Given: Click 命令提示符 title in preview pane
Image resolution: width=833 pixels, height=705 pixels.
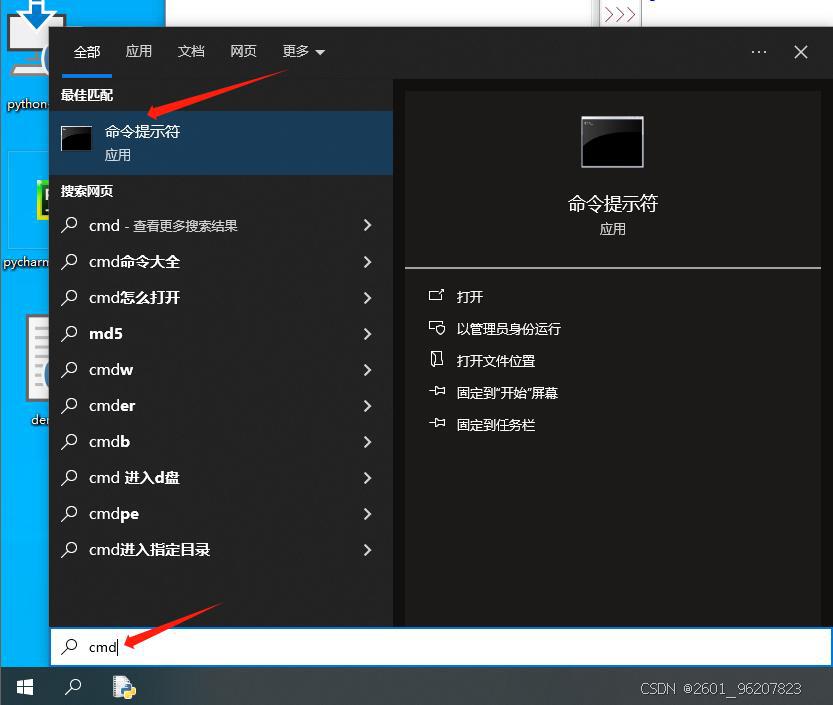Looking at the screenshot, I should click(x=613, y=203).
